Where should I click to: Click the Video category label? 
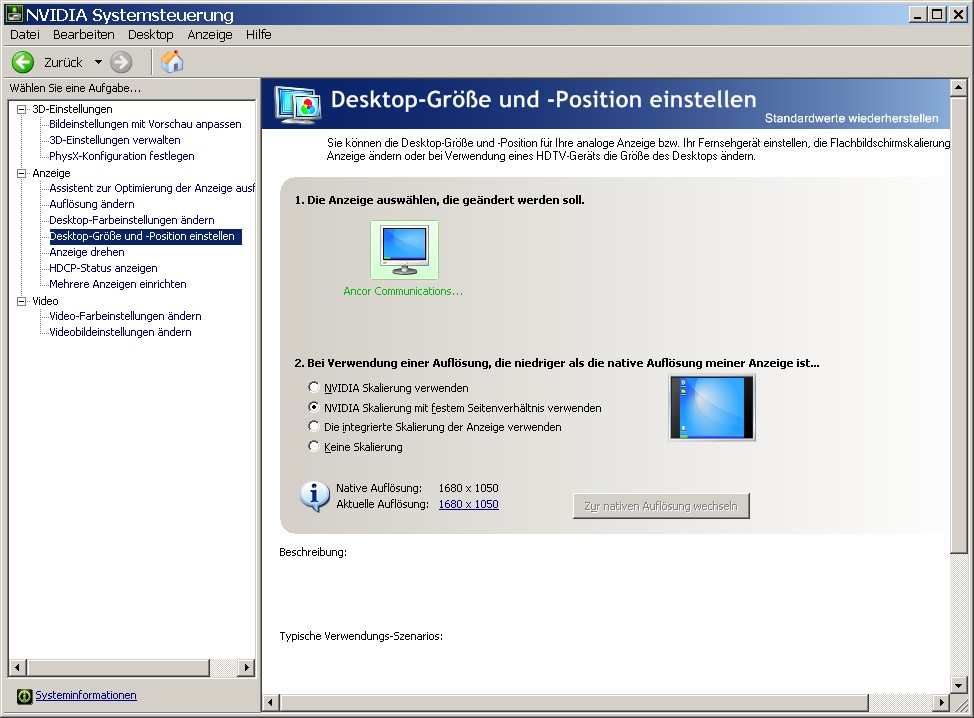tap(45, 301)
